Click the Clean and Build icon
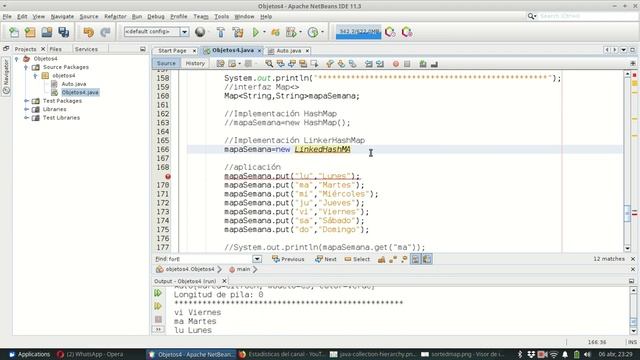 [x=238, y=32]
